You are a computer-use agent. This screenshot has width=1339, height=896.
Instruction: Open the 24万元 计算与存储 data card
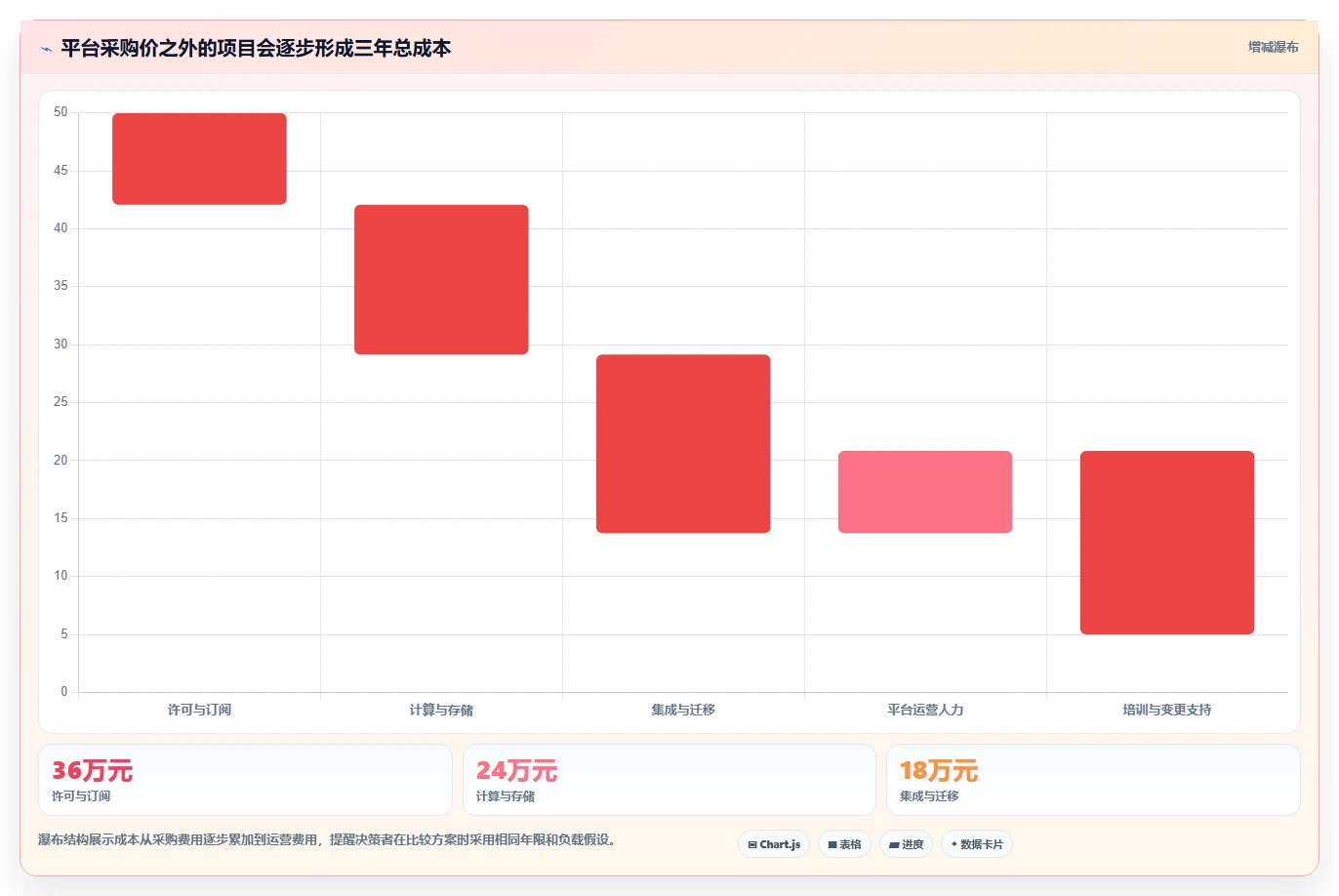[669, 780]
